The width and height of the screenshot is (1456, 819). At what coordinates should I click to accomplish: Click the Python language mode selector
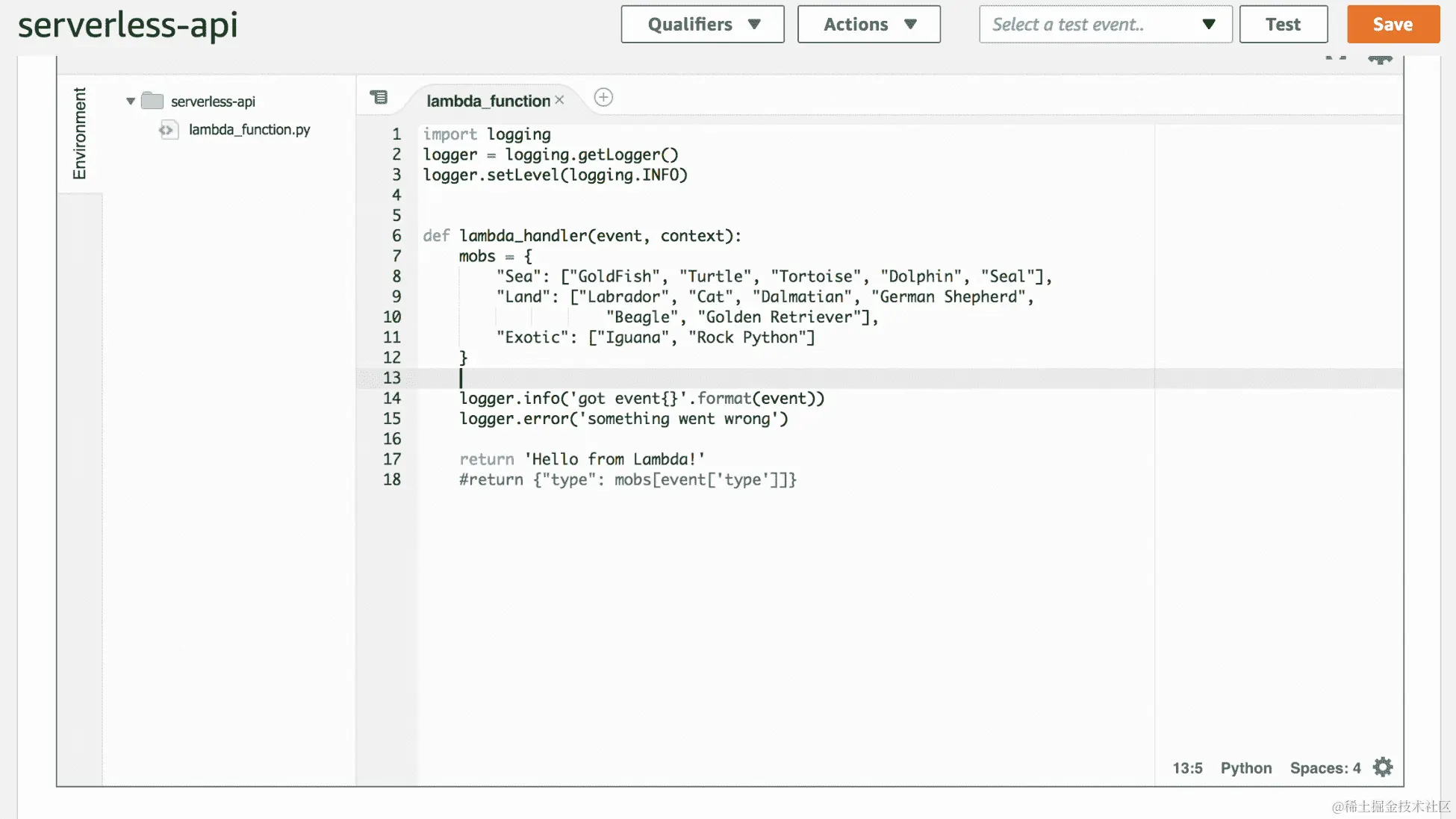pyautogui.click(x=1245, y=768)
